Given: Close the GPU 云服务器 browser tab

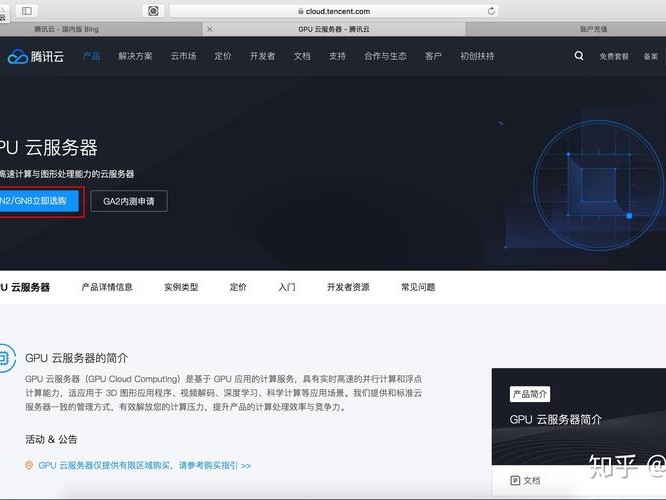Looking at the screenshot, I should pyautogui.click(x=209, y=29).
